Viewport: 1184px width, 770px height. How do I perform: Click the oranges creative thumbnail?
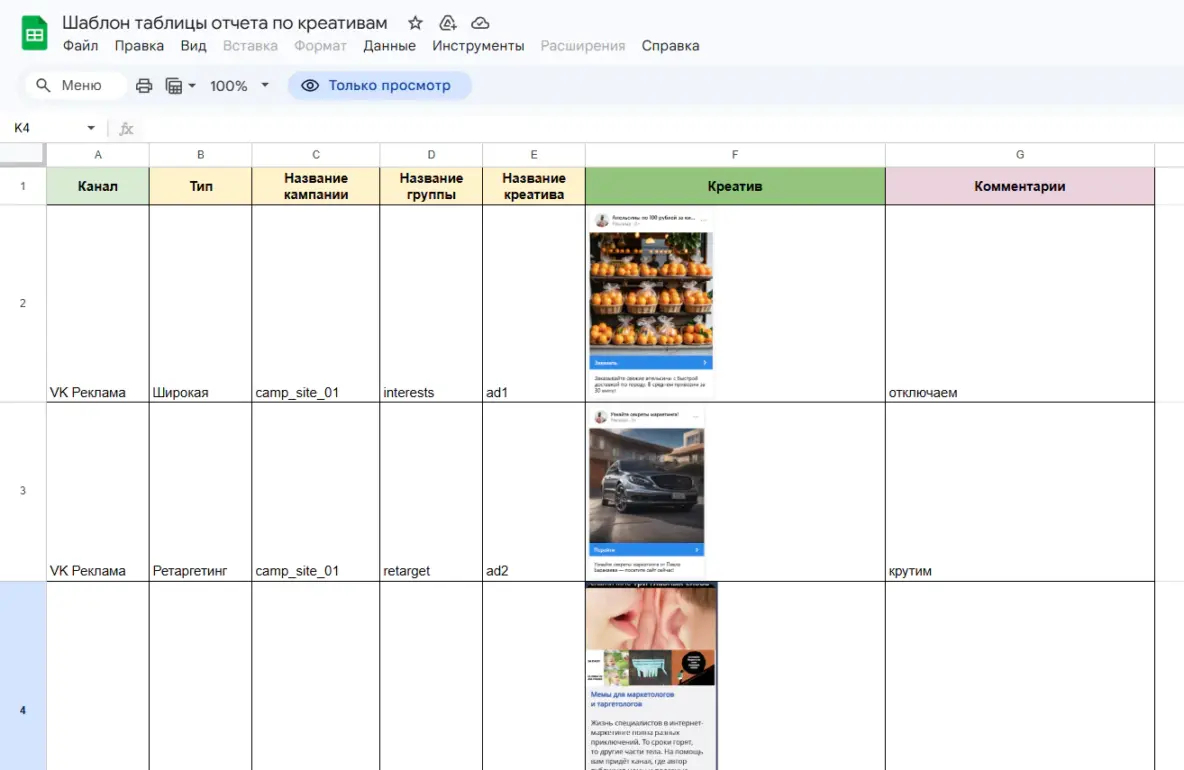(651, 303)
